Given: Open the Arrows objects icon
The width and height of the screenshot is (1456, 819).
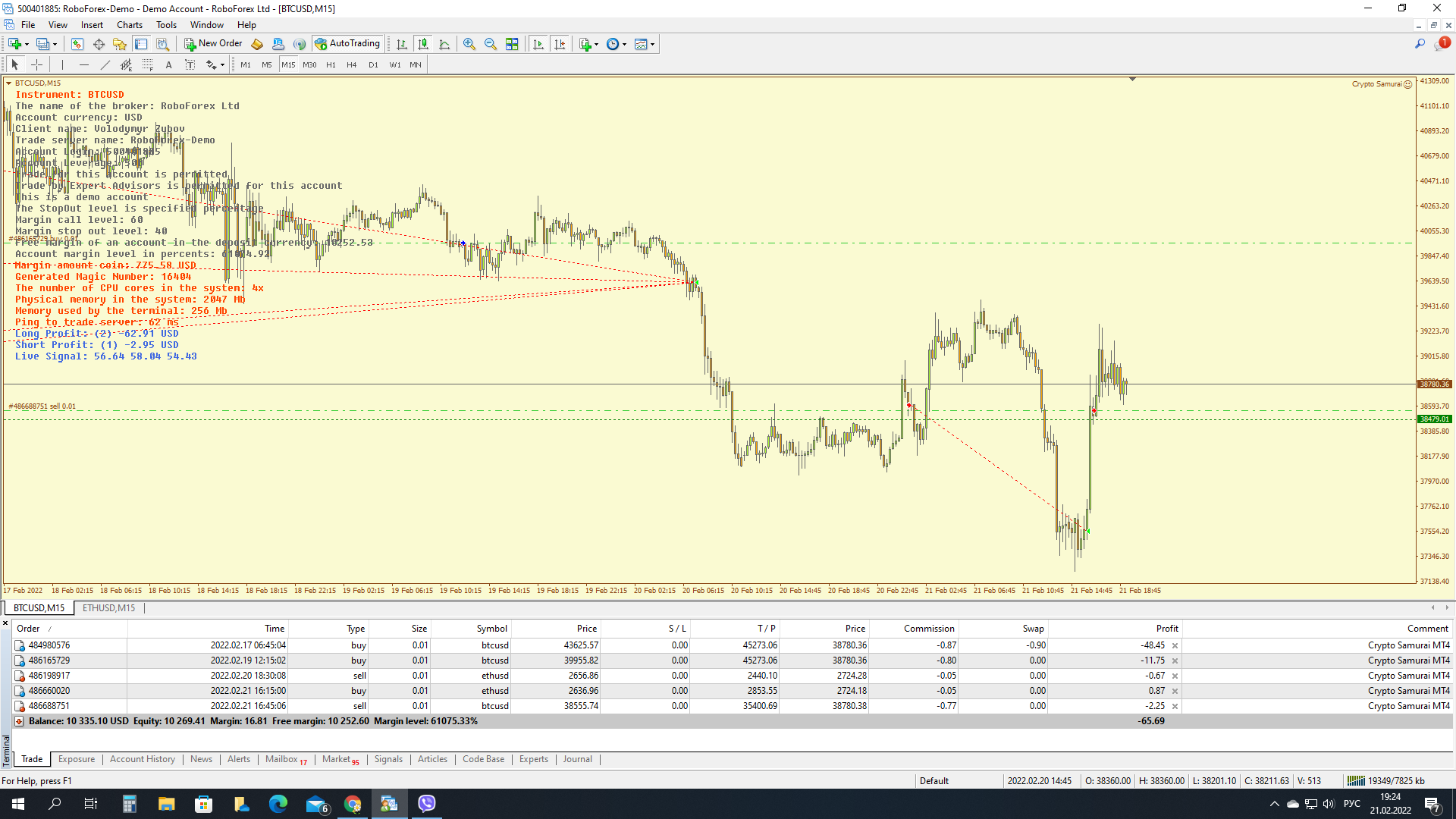Looking at the screenshot, I should [x=212, y=64].
